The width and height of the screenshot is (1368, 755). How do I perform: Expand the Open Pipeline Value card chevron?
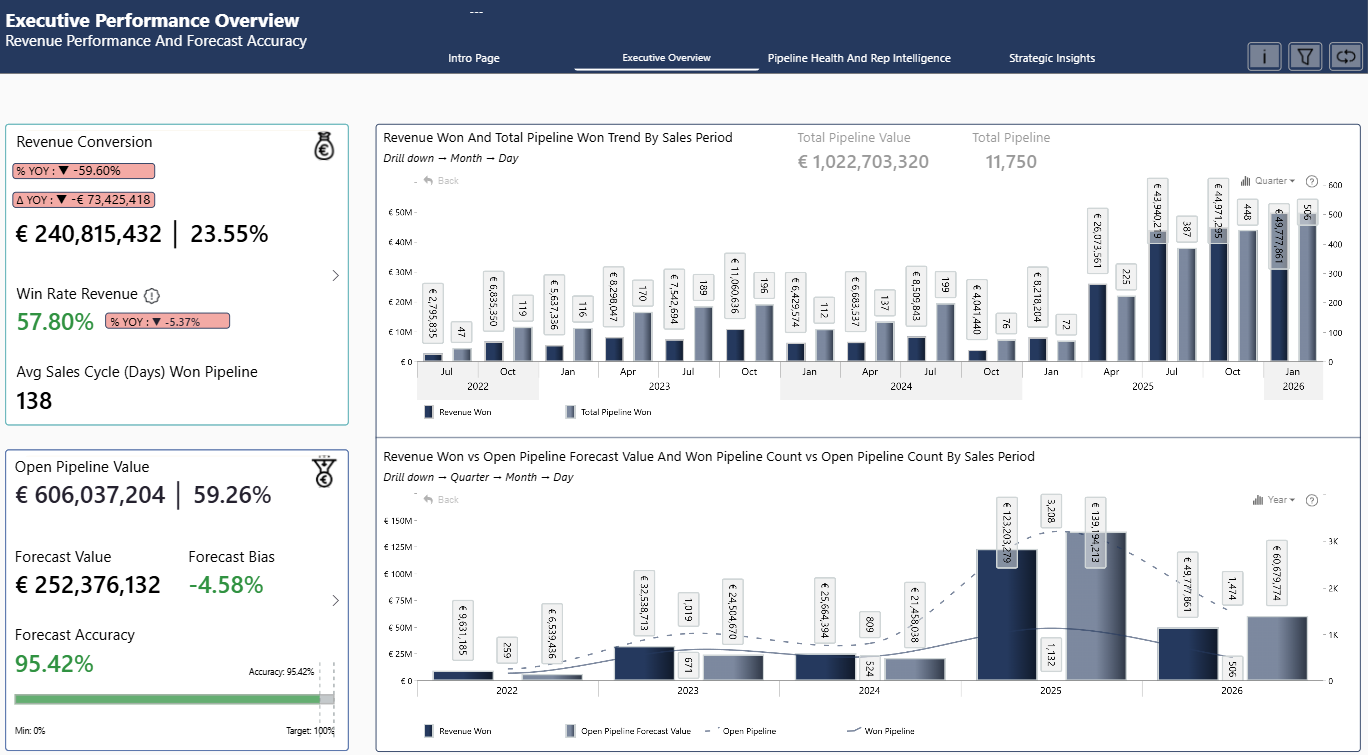[335, 601]
